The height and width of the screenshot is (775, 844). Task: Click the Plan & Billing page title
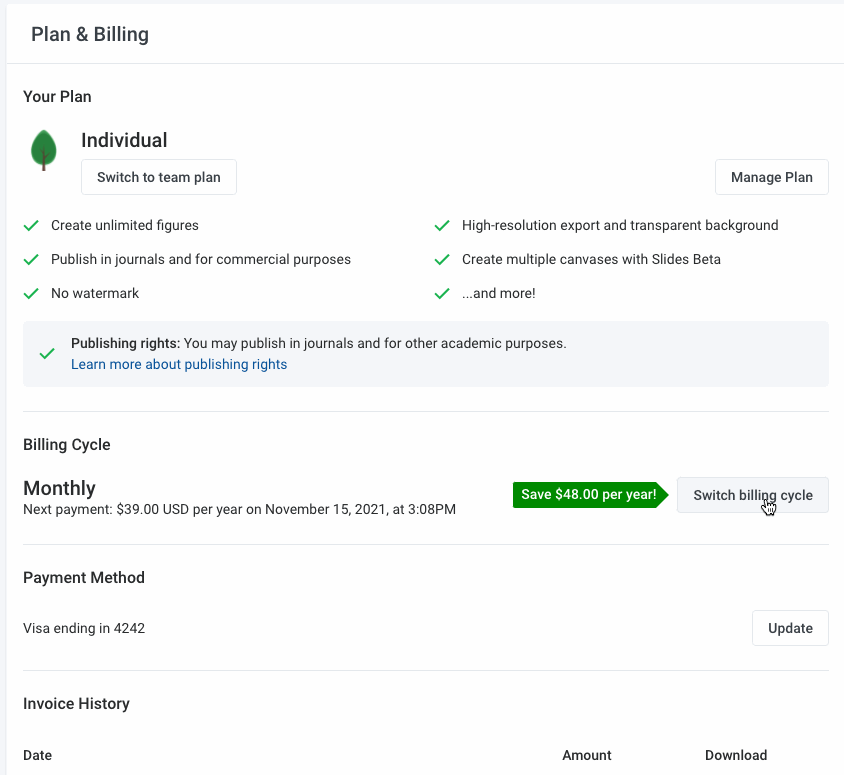click(90, 34)
